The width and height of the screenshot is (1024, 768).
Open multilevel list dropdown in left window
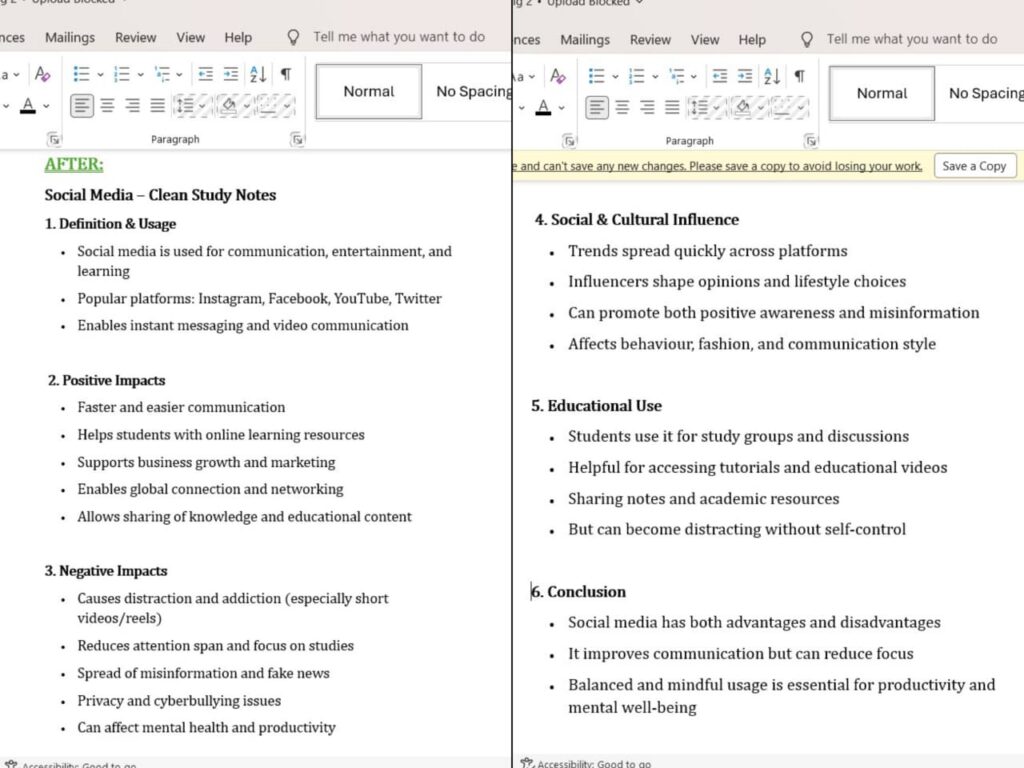(x=179, y=74)
